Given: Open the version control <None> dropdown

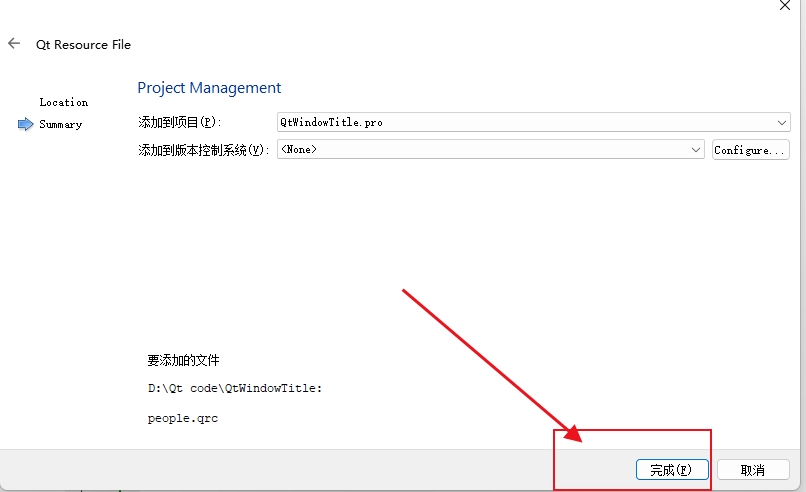Looking at the screenshot, I should [x=490, y=150].
